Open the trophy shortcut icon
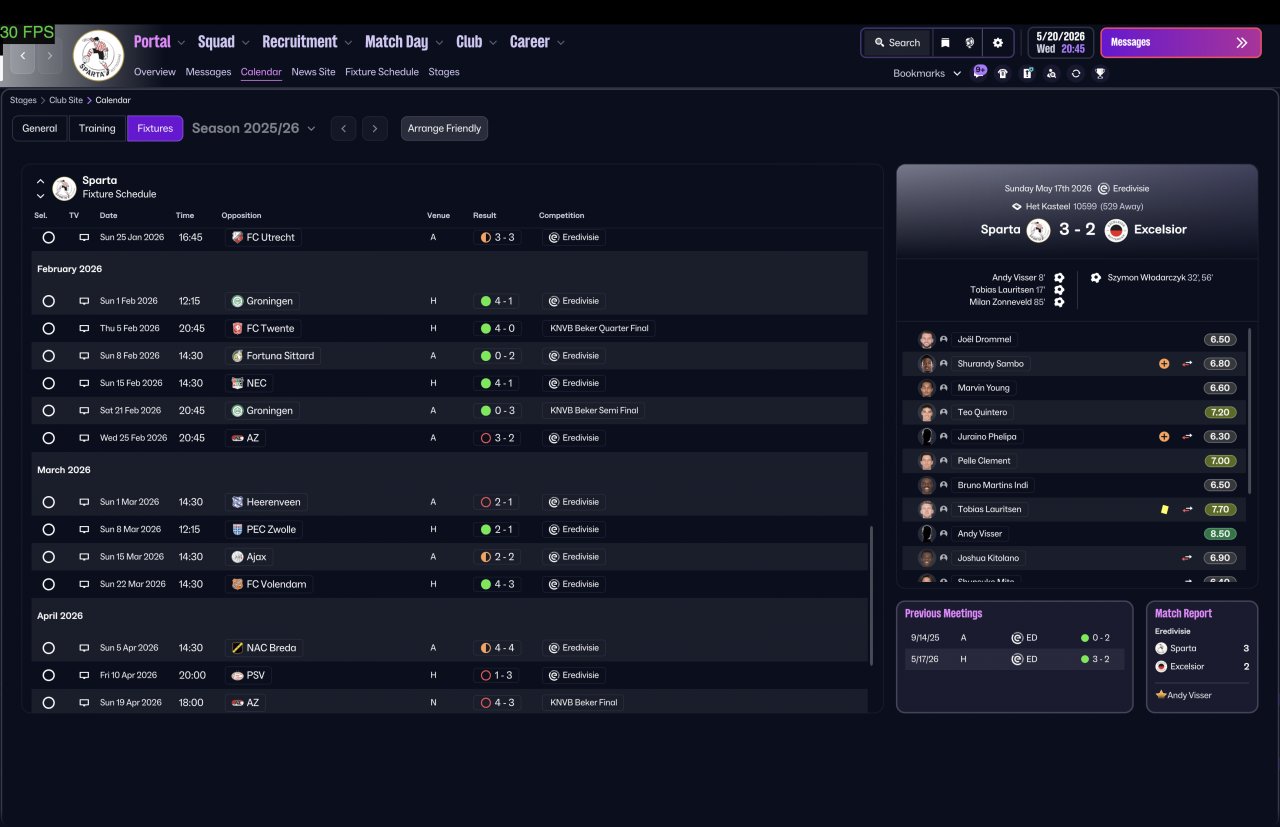Viewport: 1280px width, 827px height. pos(1100,73)
